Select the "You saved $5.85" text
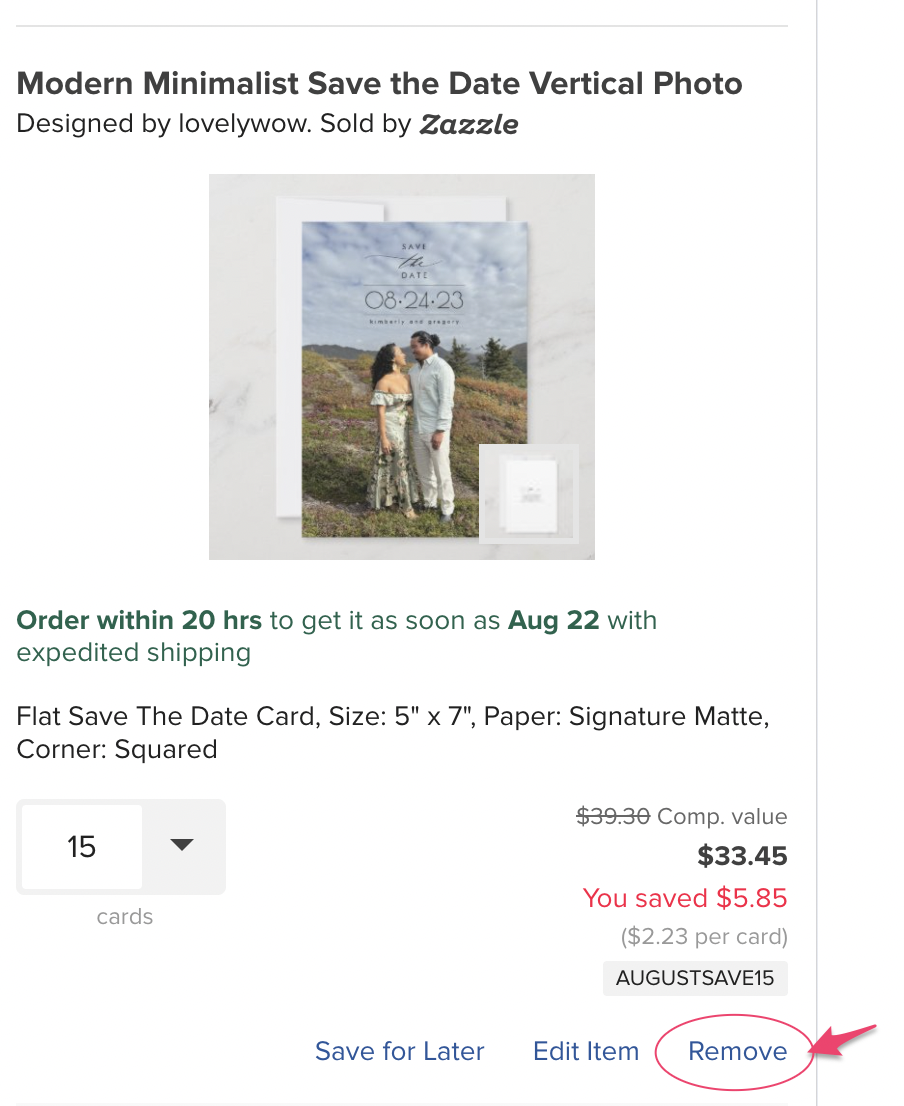The image size is (904, 1106). click(685, 898)
